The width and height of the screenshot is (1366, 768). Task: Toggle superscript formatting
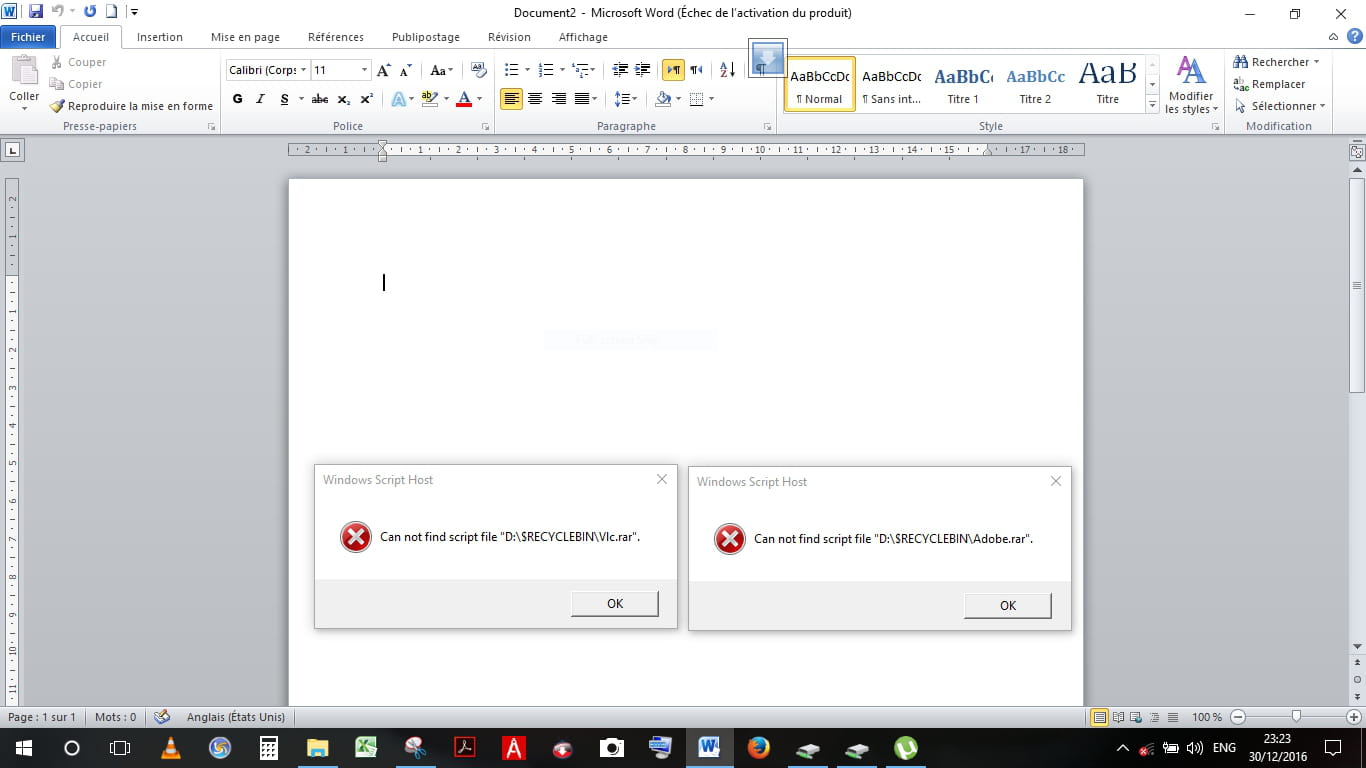[x=366, y=99]
